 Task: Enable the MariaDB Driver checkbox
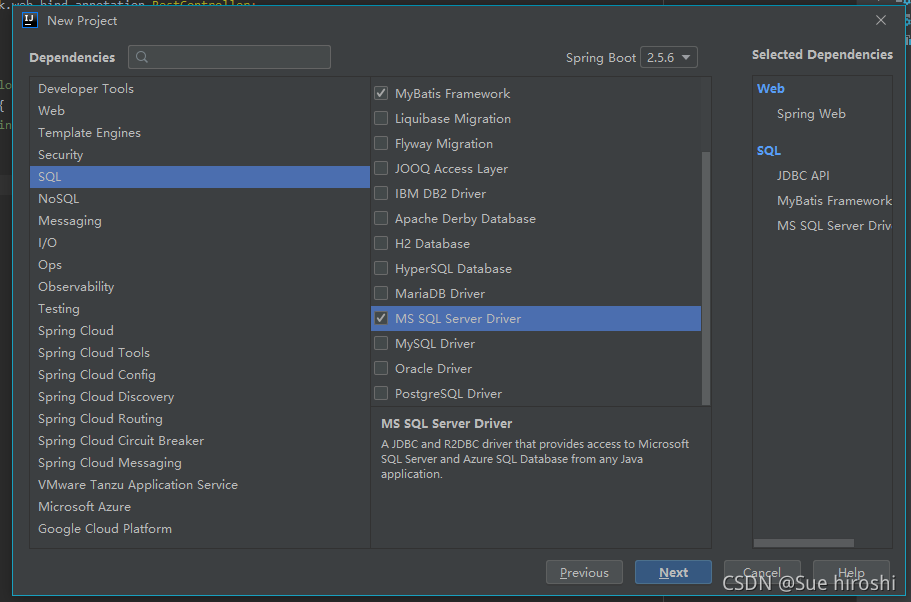381,293
